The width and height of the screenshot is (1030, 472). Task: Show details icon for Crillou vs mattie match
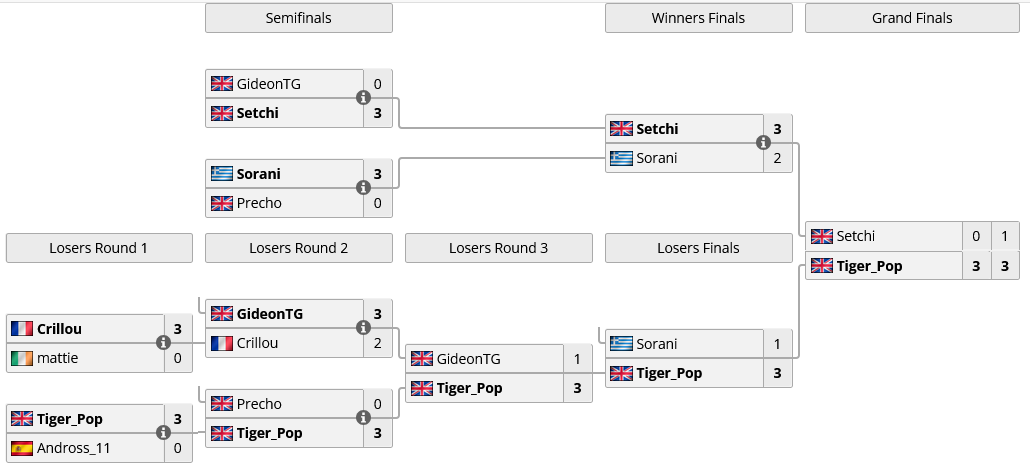click(163, 343)
